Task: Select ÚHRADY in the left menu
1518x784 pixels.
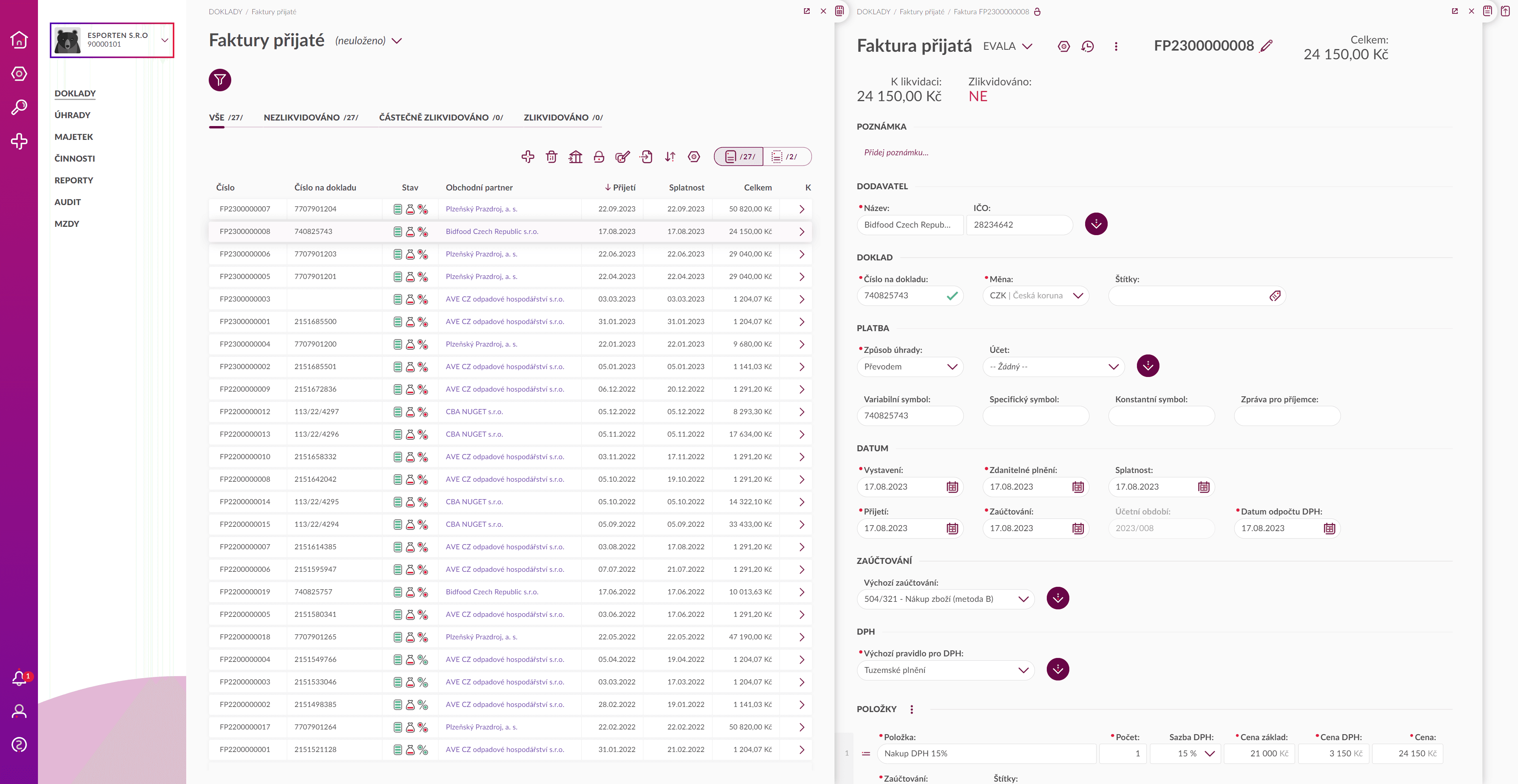Action: point(72,115)
